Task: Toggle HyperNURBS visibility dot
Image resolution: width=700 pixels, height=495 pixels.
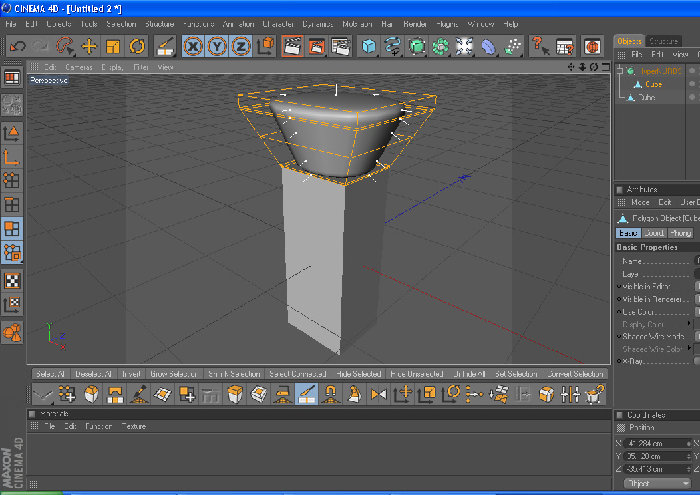Action: [x=692, y=71]
